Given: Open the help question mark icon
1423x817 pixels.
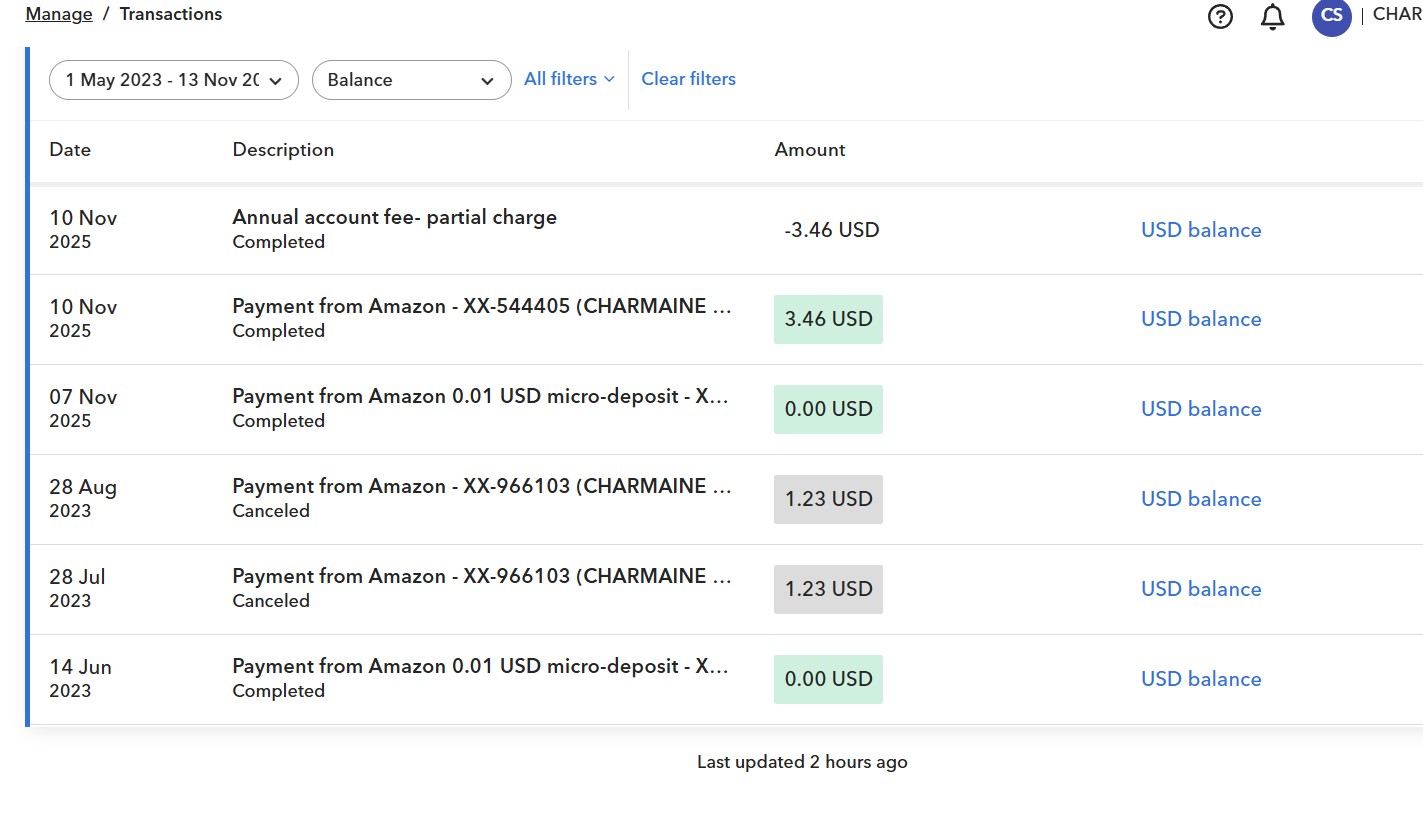Looking at the screenshot, I should click(x=1220, y=17).
